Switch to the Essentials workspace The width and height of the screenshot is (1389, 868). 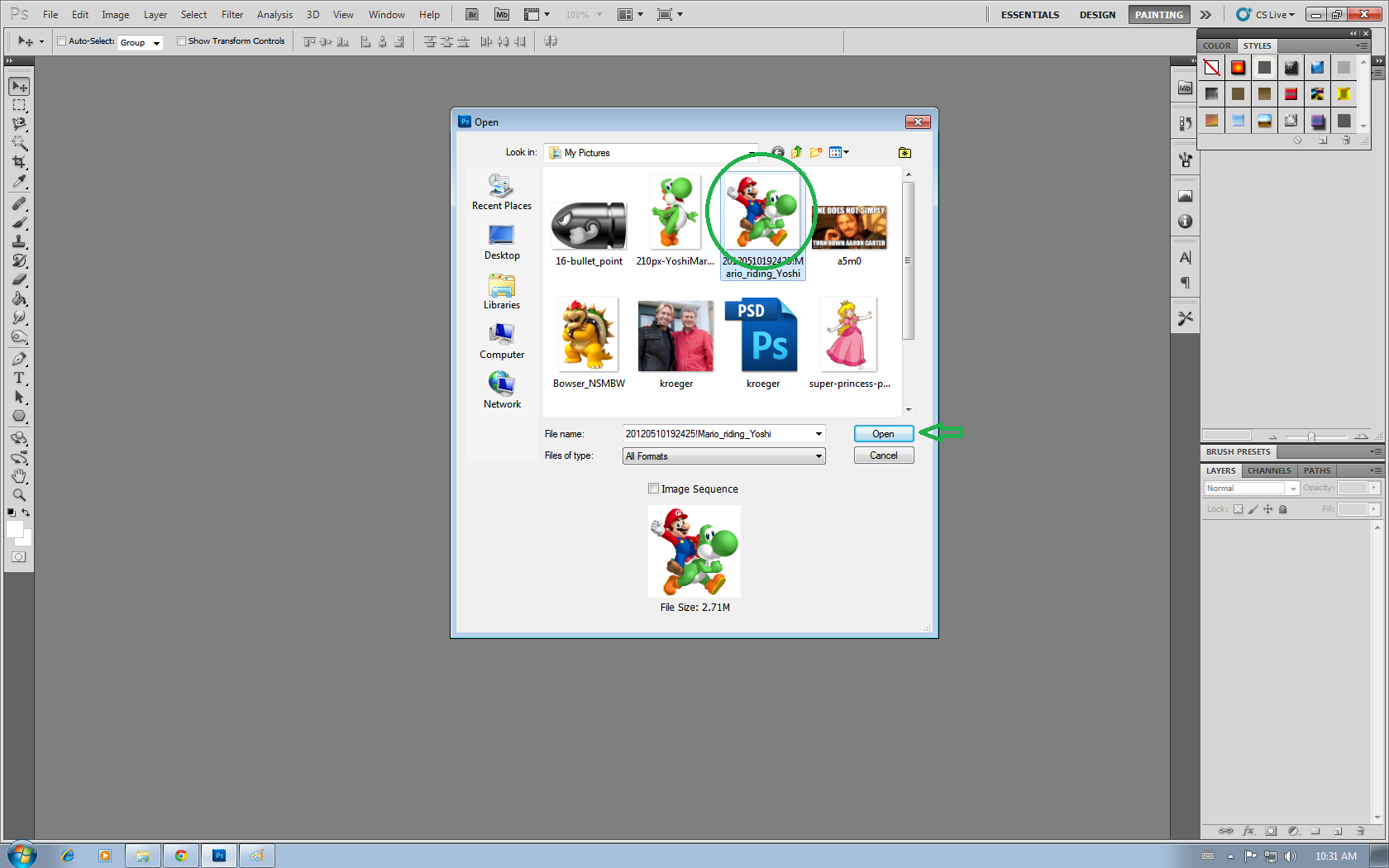1029,14
